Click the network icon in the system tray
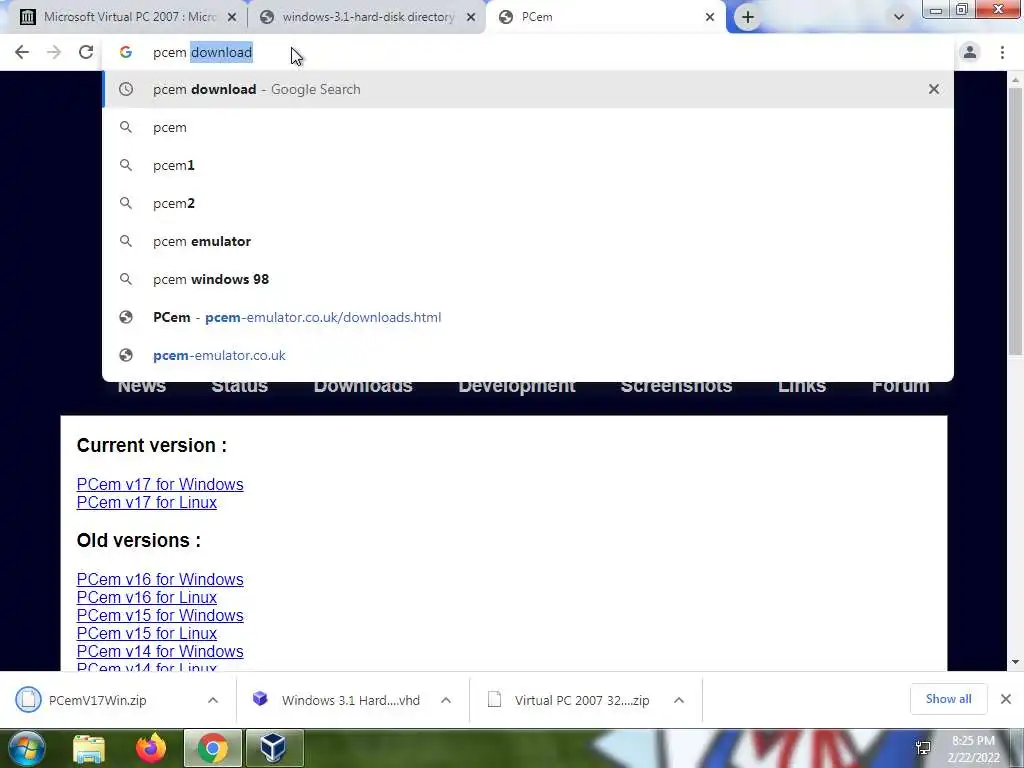 click(x=923, y=748)
